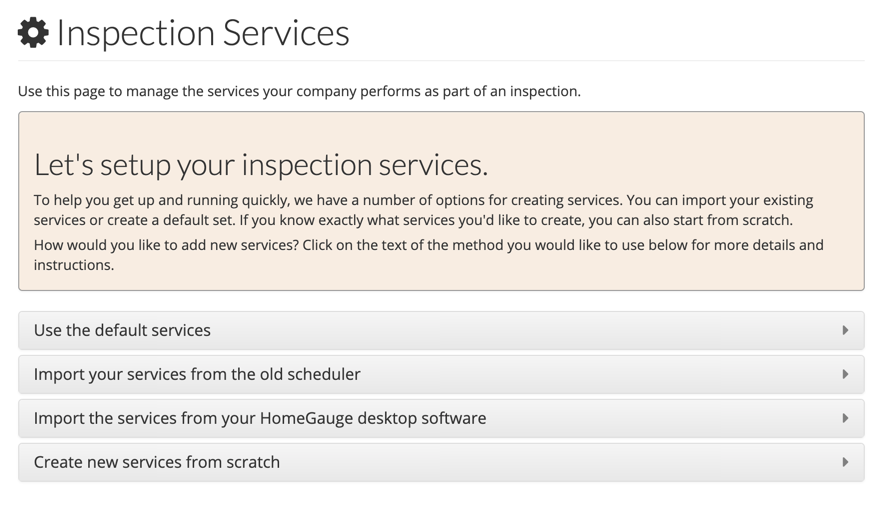The image size is (880, 507).
Task: Open the 'Create new services from scratch' accordion
Action: tap(440, 462)
